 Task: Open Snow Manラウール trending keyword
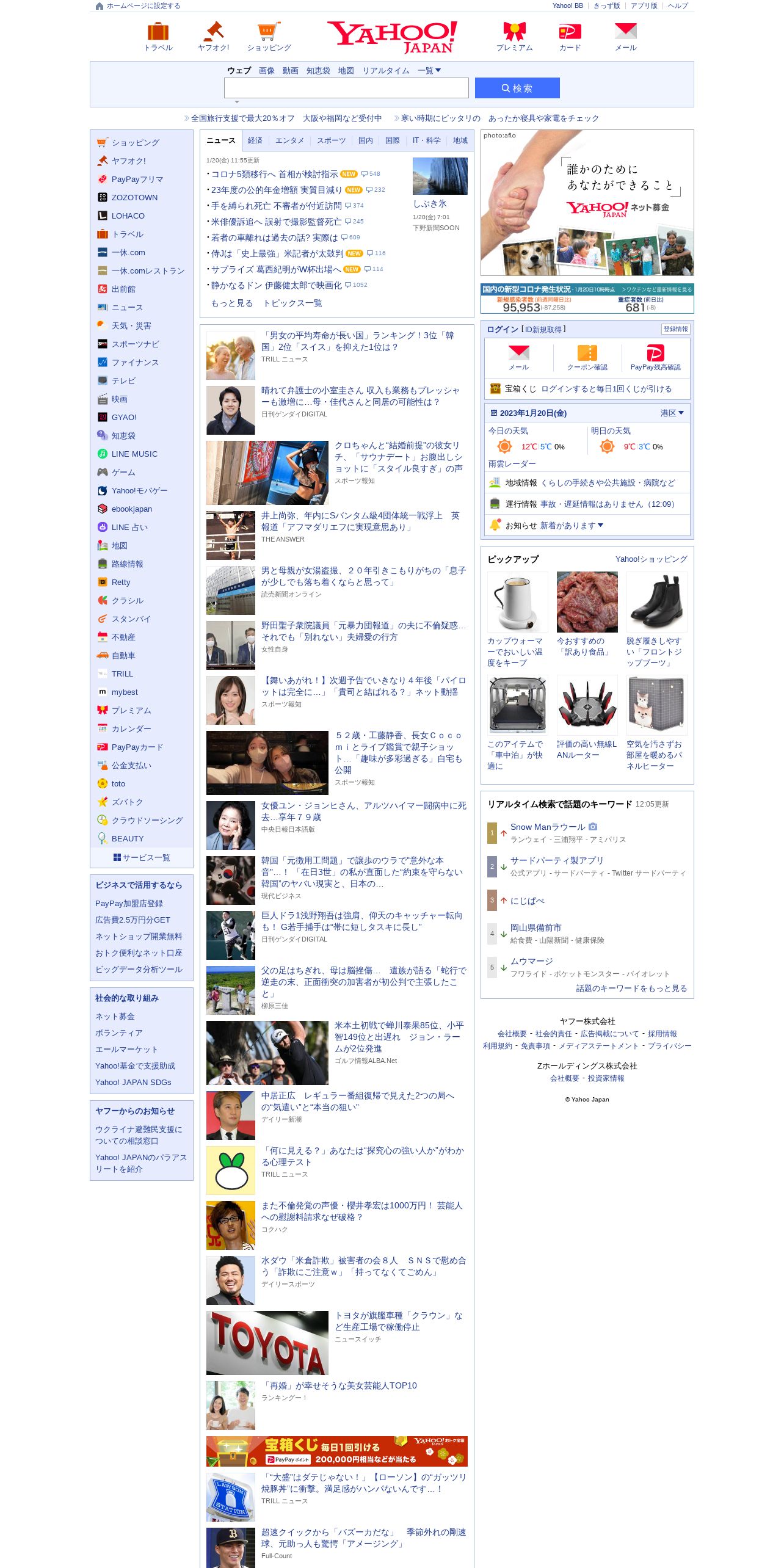(548, 827)
